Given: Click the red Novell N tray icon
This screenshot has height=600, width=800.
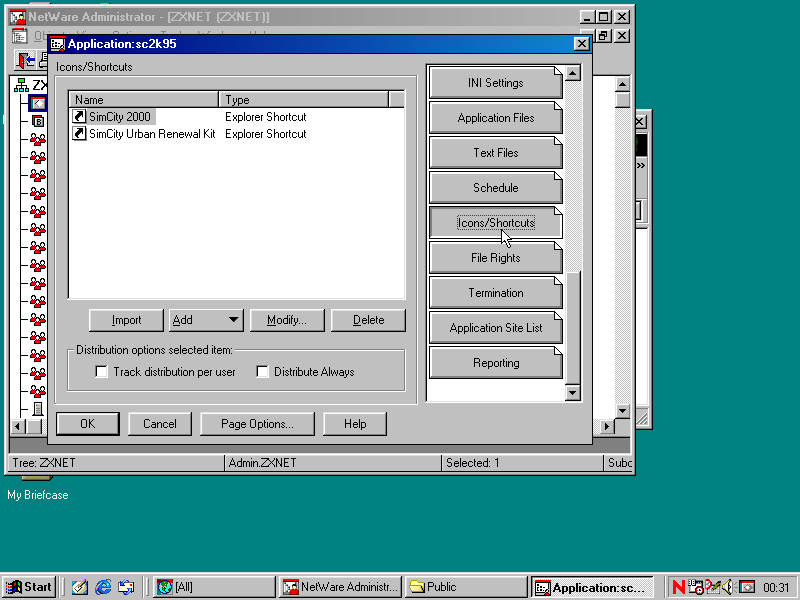Looking at the screenshot, I should pos(679,587).
